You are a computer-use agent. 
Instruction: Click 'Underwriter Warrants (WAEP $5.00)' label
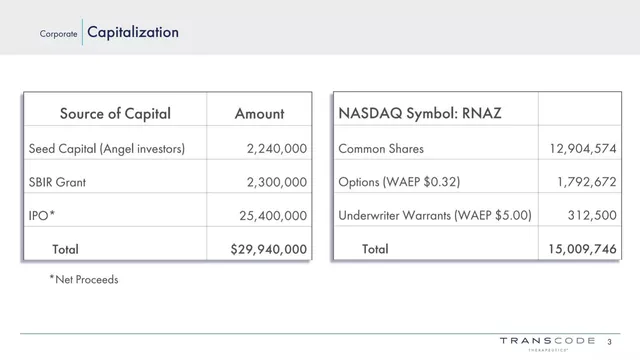(x=435, y=215)
